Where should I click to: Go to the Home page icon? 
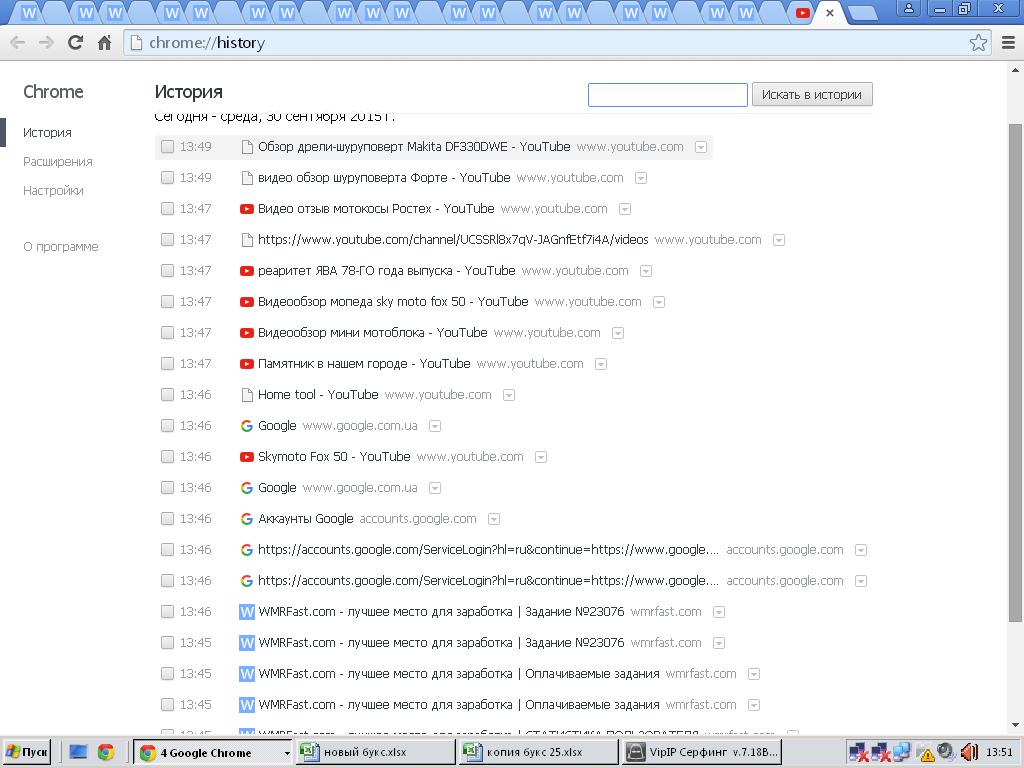(104, 43)
